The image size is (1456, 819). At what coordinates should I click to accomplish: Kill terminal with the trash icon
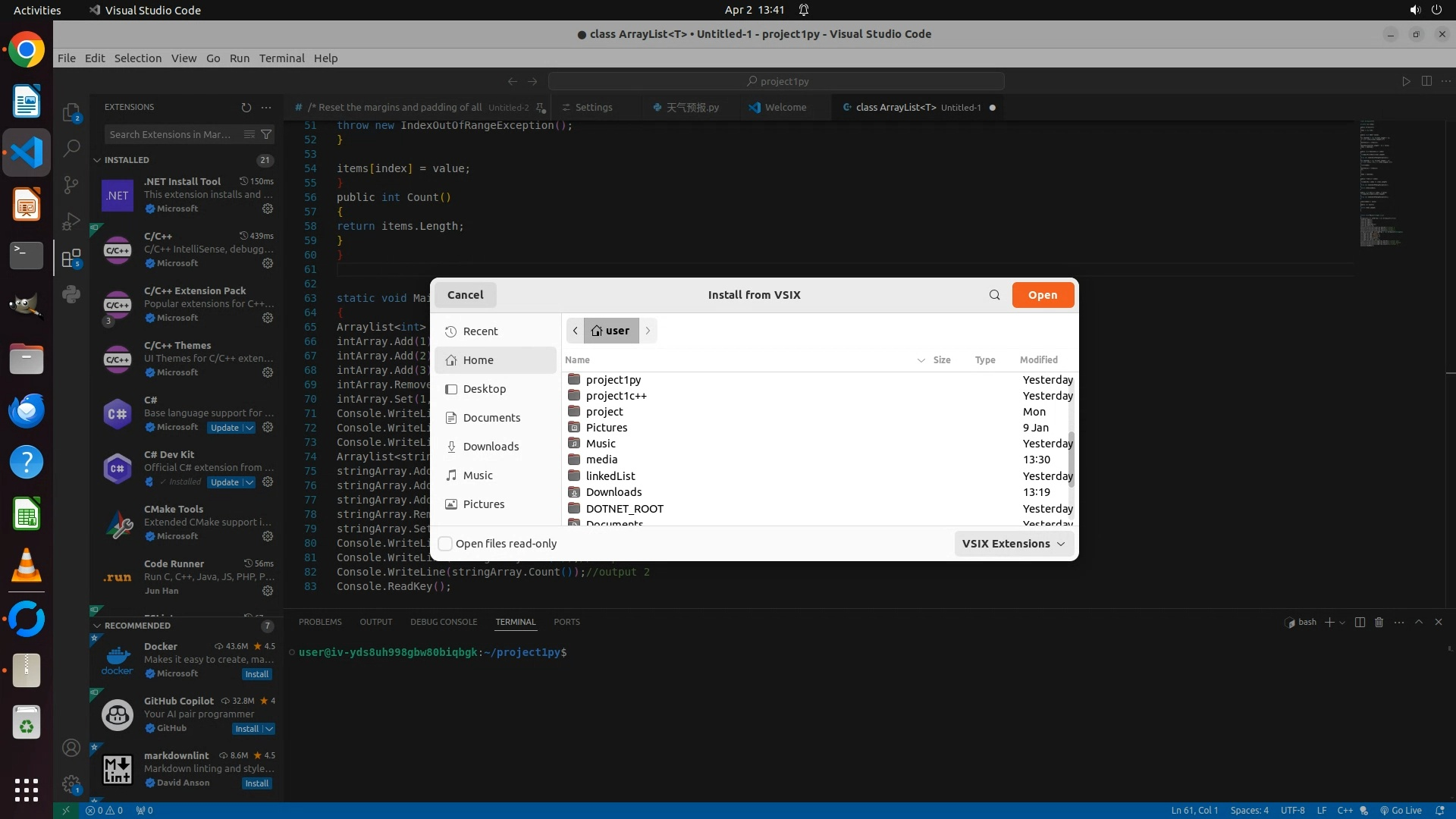(x=1379, y=622)
